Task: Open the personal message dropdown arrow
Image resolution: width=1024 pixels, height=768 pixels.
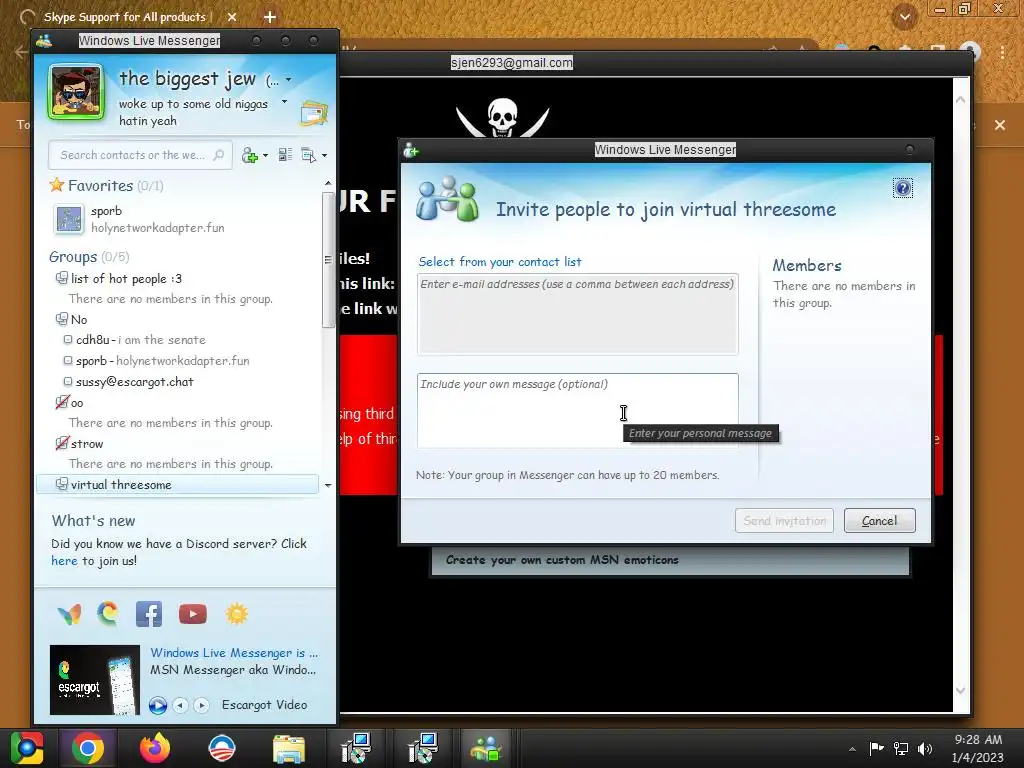Action: [x=284, y=102]
